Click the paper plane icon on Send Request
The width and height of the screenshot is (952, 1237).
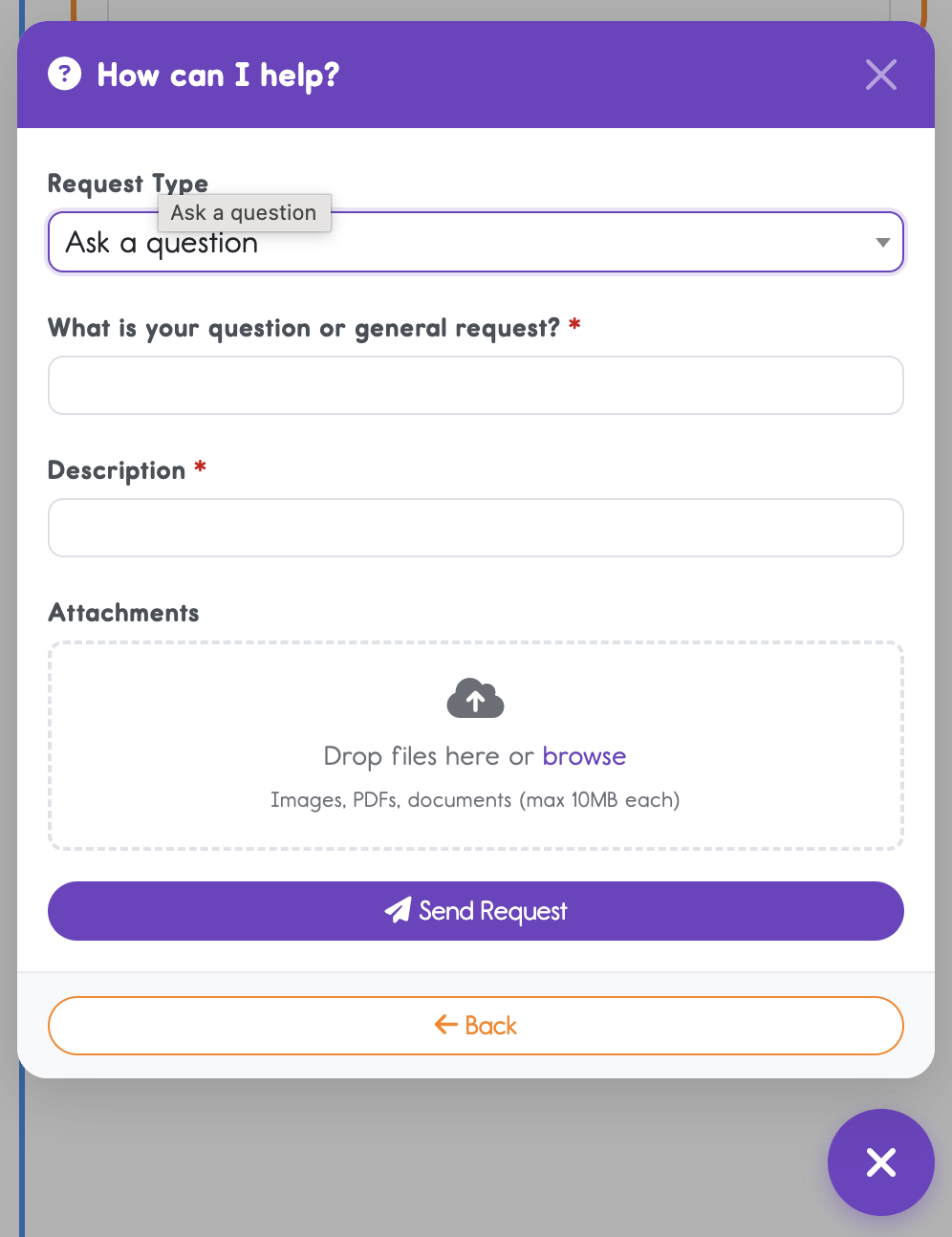coord(399,910)
